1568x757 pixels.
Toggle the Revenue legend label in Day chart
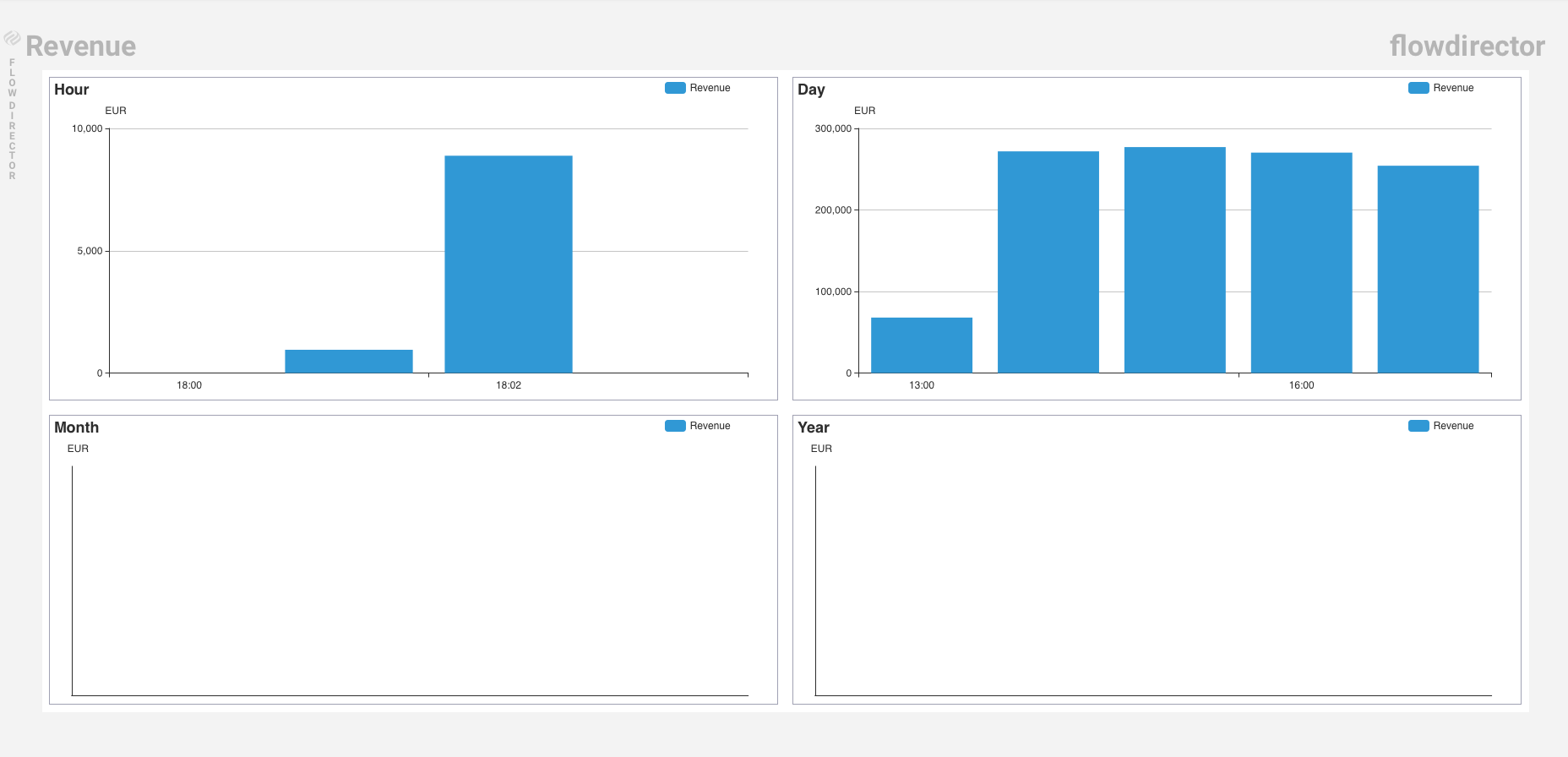point(1453,88)
